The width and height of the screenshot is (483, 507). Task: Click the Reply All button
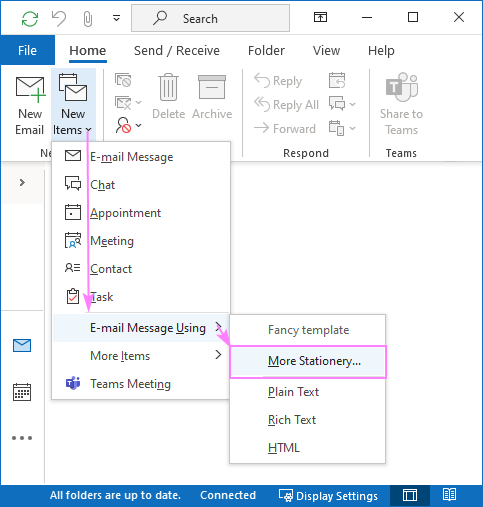286,104
